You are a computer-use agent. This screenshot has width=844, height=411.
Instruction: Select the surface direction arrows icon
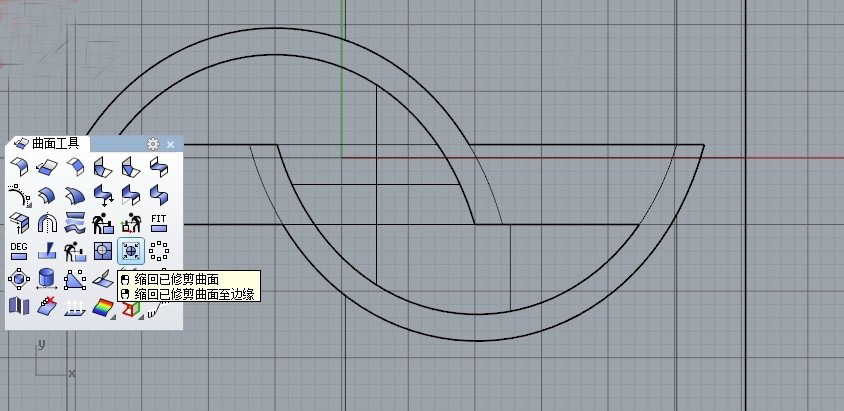coord(75,307)
